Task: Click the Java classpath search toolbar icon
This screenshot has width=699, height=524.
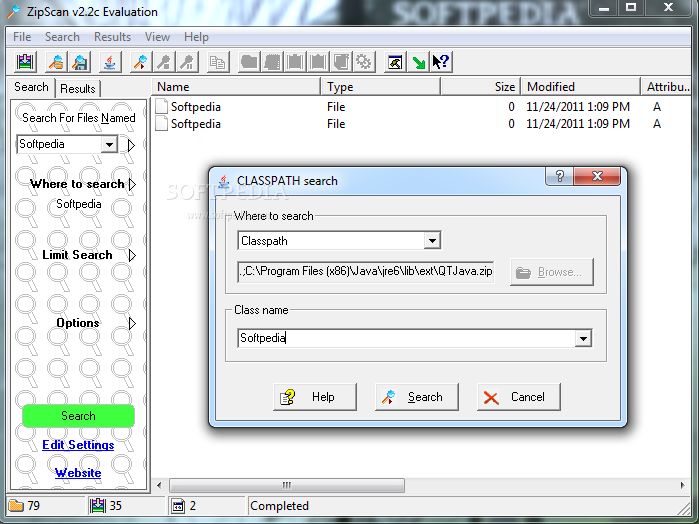Action: tap(110, 62)
